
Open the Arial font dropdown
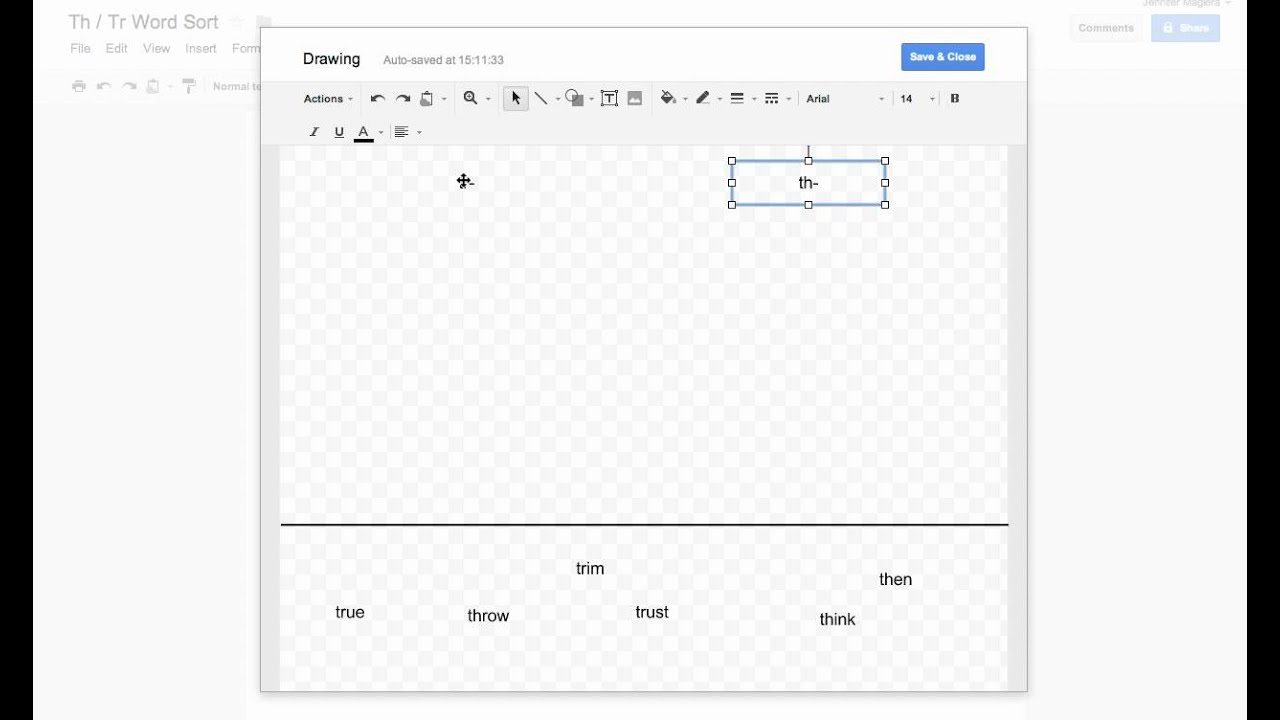tap(845, 99)
